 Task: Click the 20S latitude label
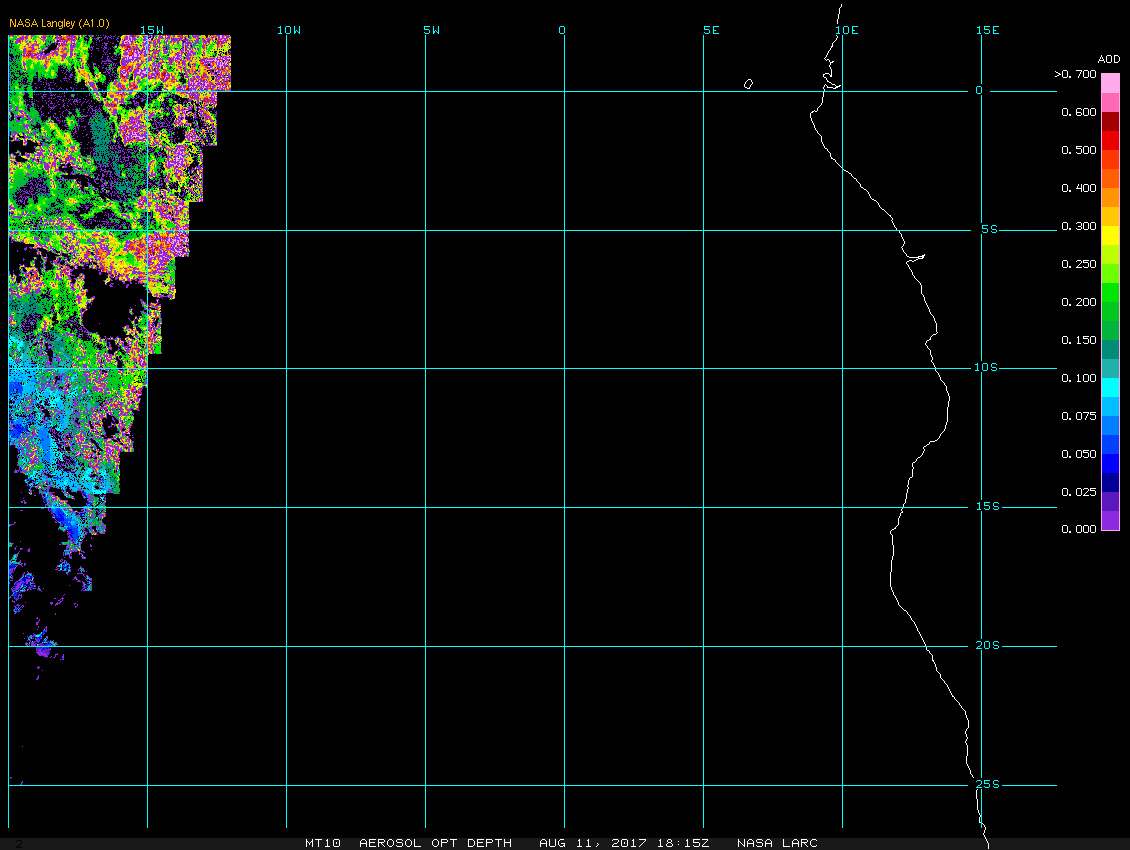(x=988, y=645)
